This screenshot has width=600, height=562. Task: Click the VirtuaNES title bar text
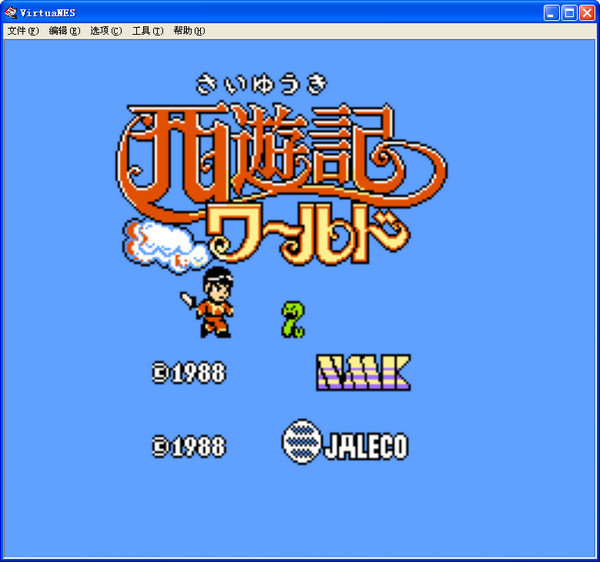point(48,13)
